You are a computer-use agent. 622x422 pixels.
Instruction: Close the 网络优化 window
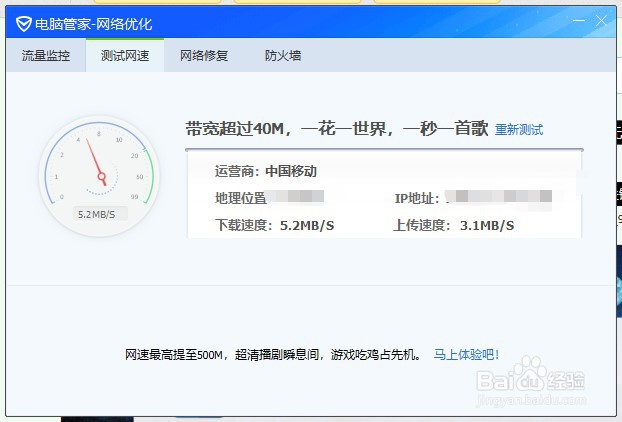pyautogui.click(x=601, y=20)
